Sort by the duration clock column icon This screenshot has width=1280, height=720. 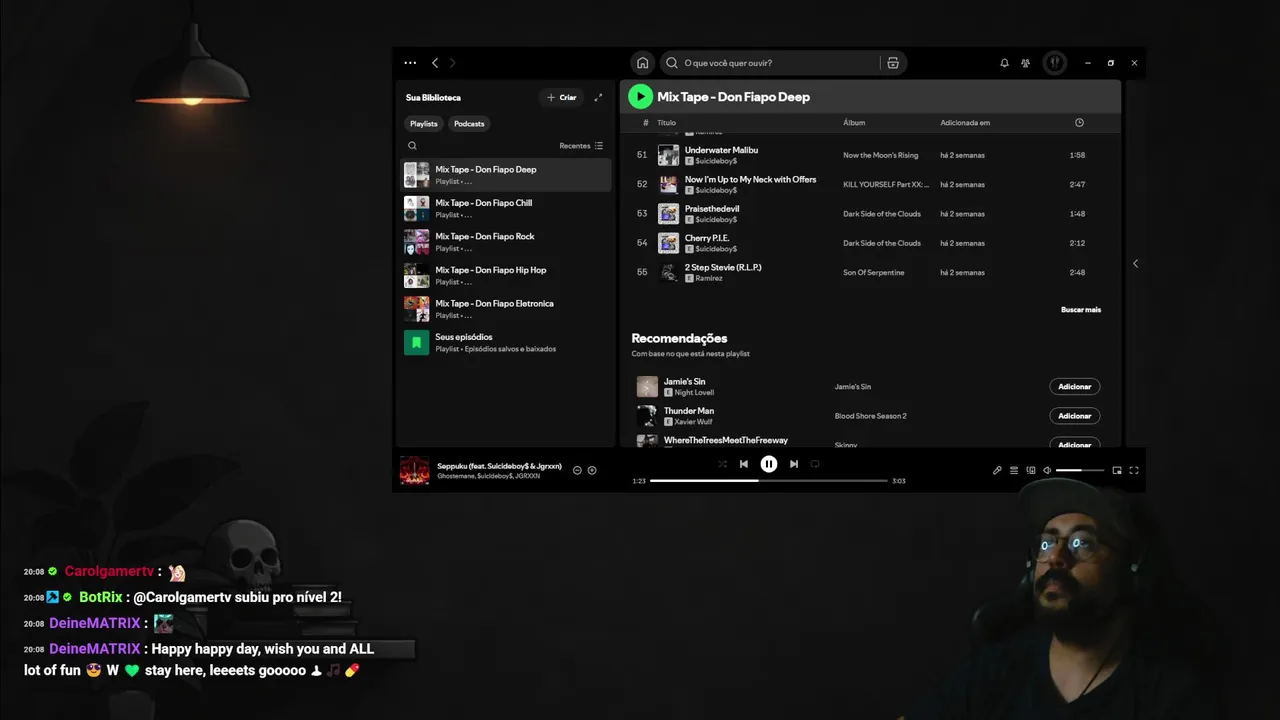tap(1079, 122)
